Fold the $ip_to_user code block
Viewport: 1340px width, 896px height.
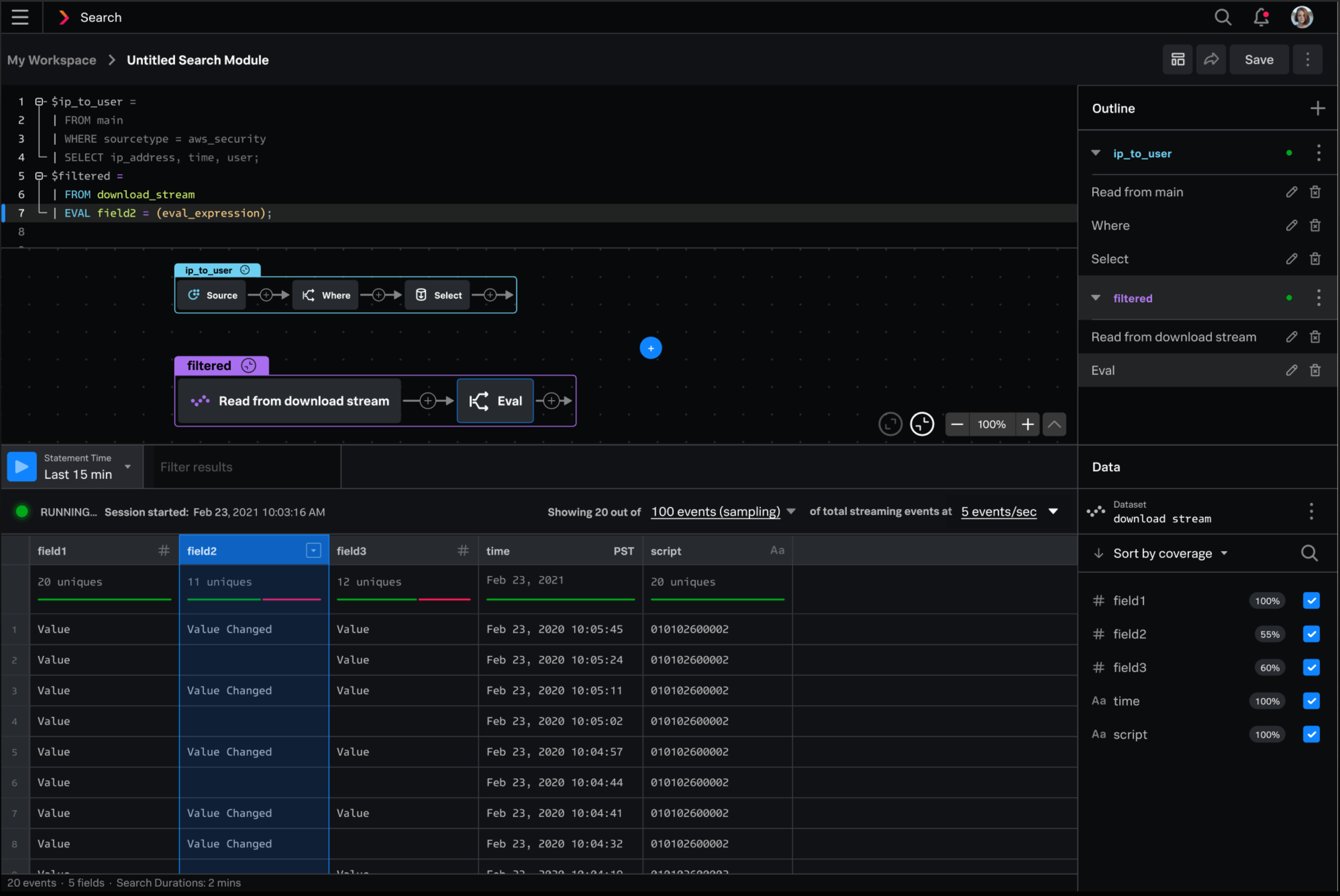(x=39, y=102)
